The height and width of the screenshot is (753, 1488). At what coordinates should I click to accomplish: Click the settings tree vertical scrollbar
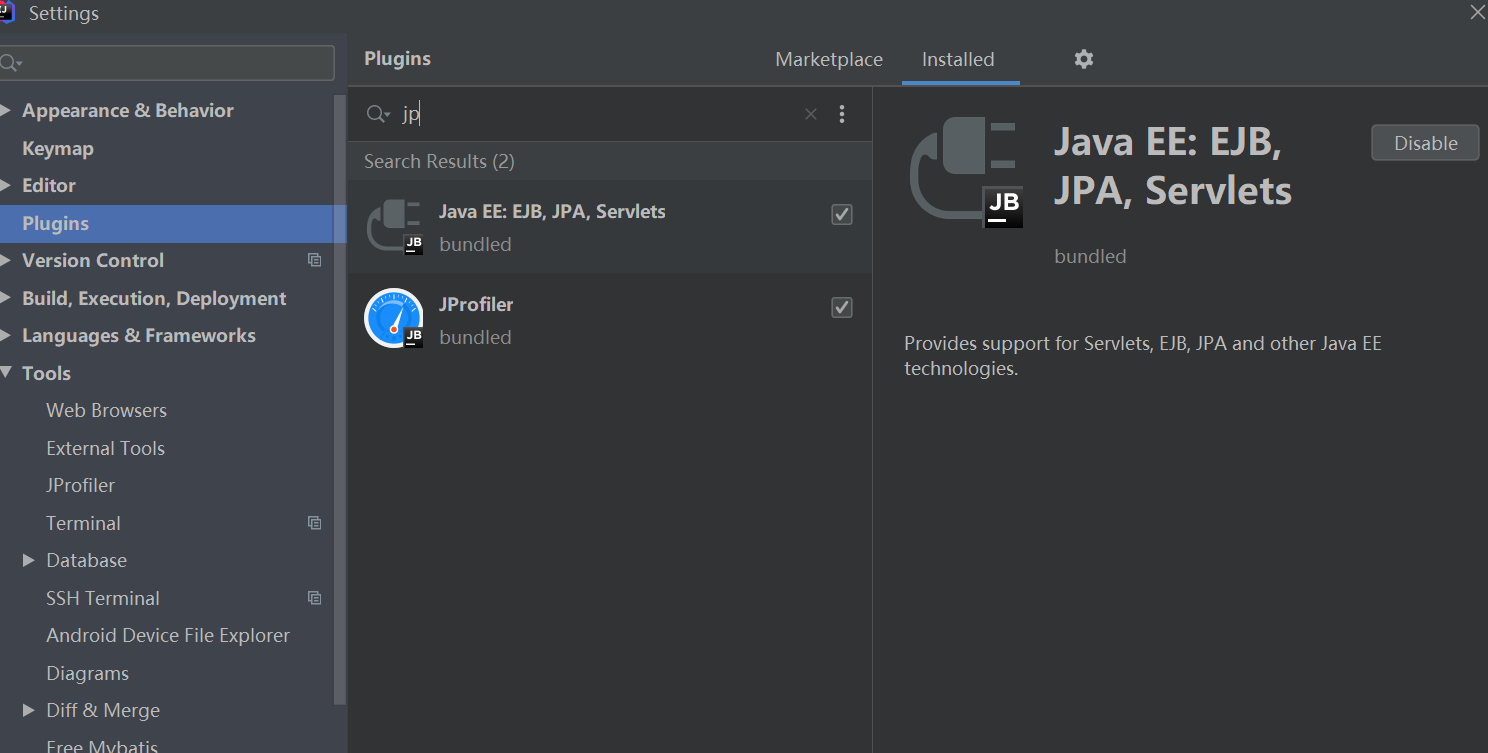tap(339, 400)
